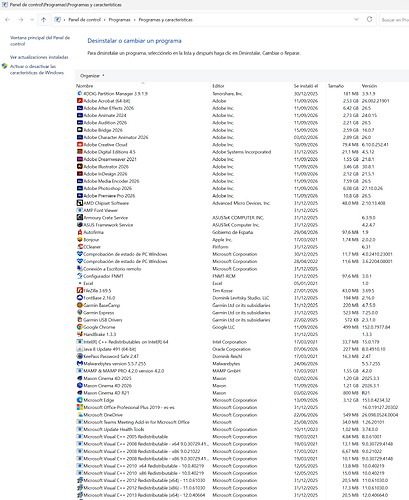The image size is (409, 500).
Task: Click the Adobe Creative Cloud icon
Action: coord(80,145)
